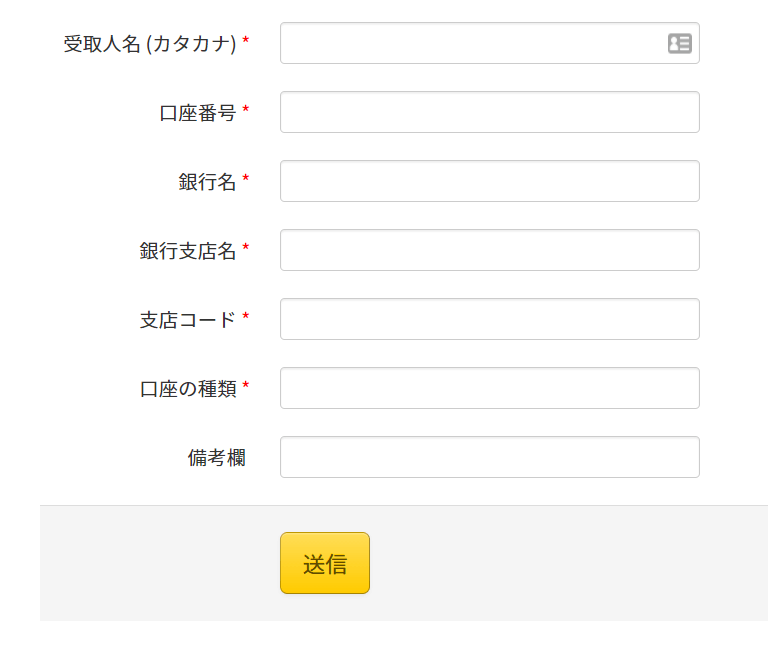
Task: Click the contact card autofill icon
Action: [x=679, y=43]
